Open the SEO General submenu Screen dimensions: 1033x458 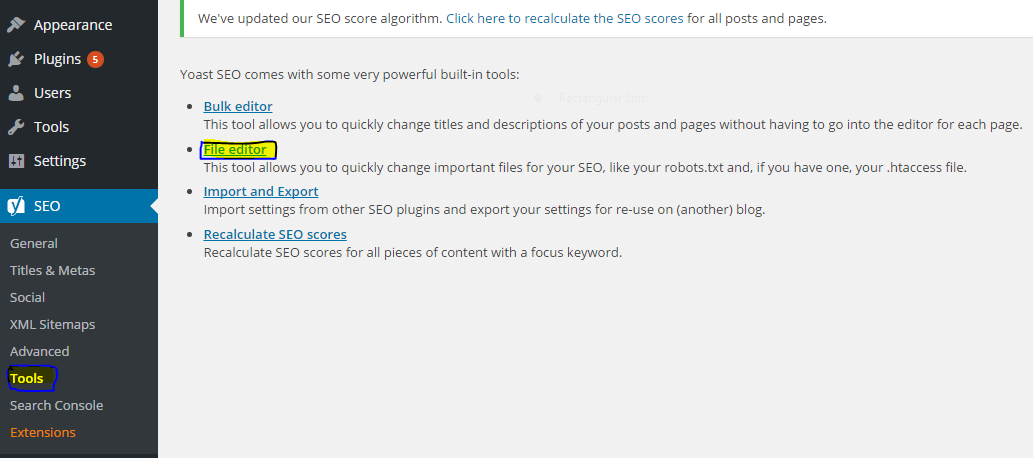[x=34, y=243]
